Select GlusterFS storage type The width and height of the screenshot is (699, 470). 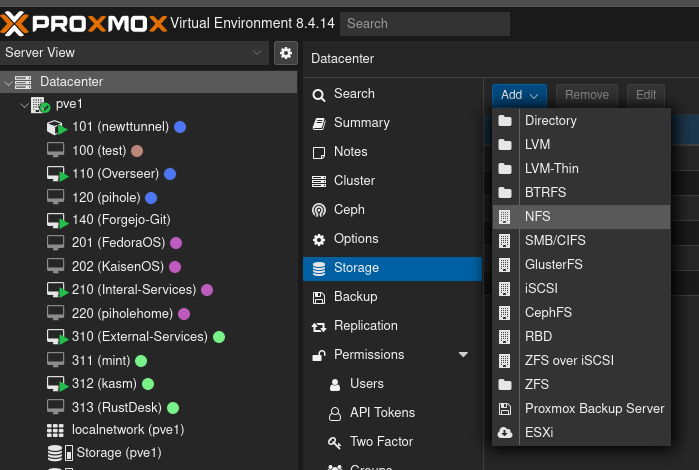pos(581,265)
